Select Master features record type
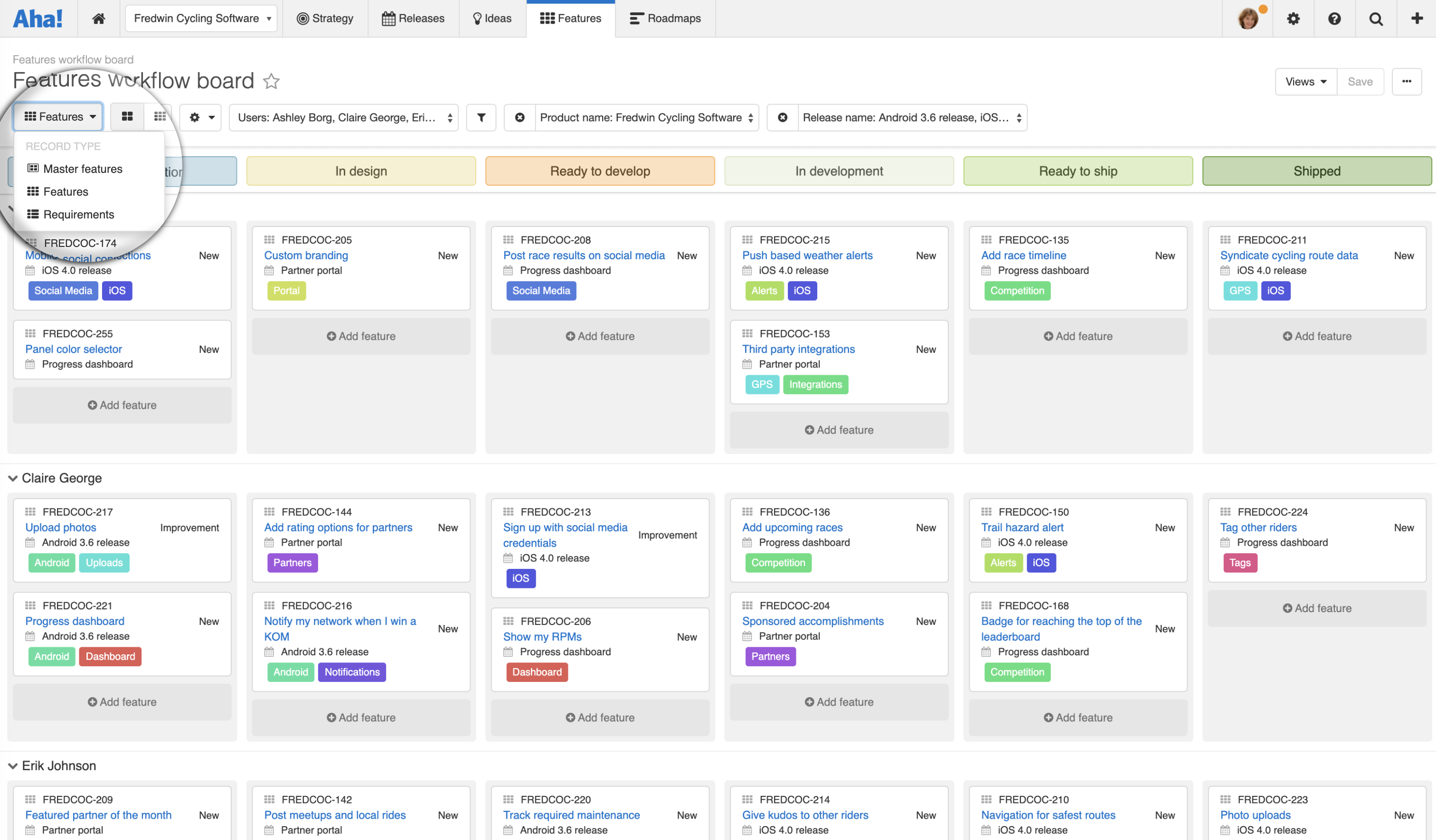Viewport: 1436px width, 840px height. (x=82, y=168)
